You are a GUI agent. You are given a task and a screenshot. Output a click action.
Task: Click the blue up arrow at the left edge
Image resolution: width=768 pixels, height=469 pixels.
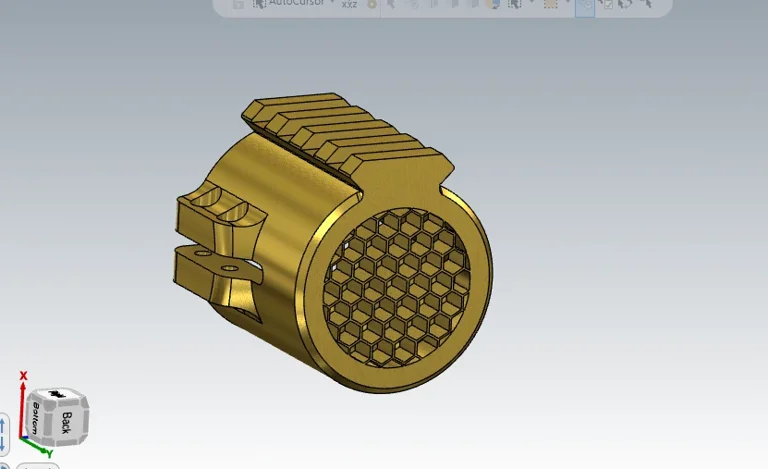(3, 425)
